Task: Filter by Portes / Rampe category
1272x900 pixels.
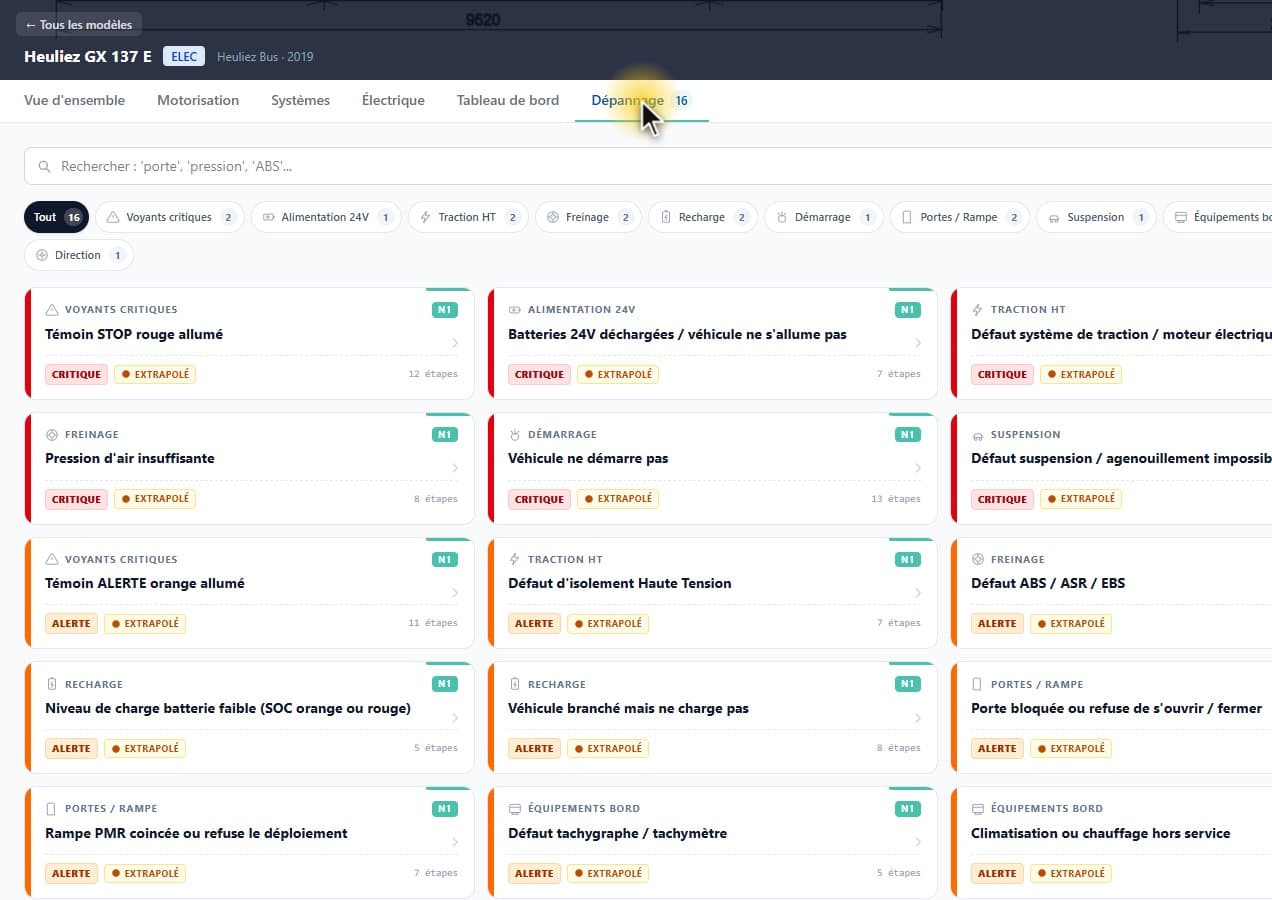Action: [x=960, y=217]
